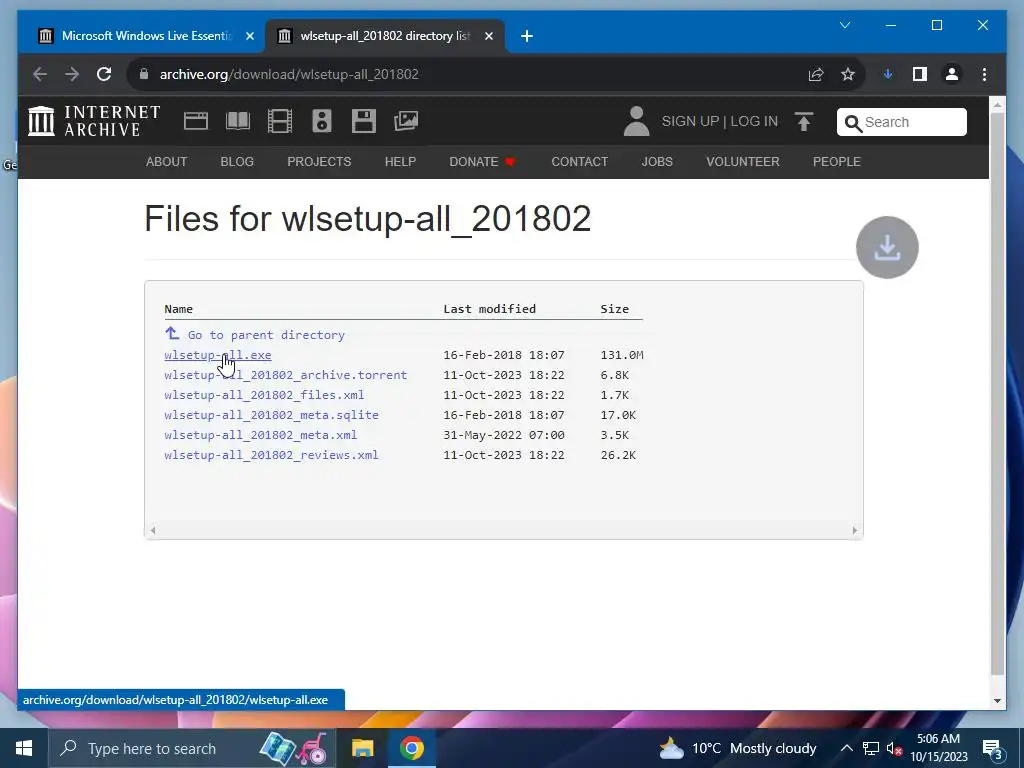1024x768 pixels.
Task: Open wlsetup-all_201802_files.xml link
Action: 264,395
